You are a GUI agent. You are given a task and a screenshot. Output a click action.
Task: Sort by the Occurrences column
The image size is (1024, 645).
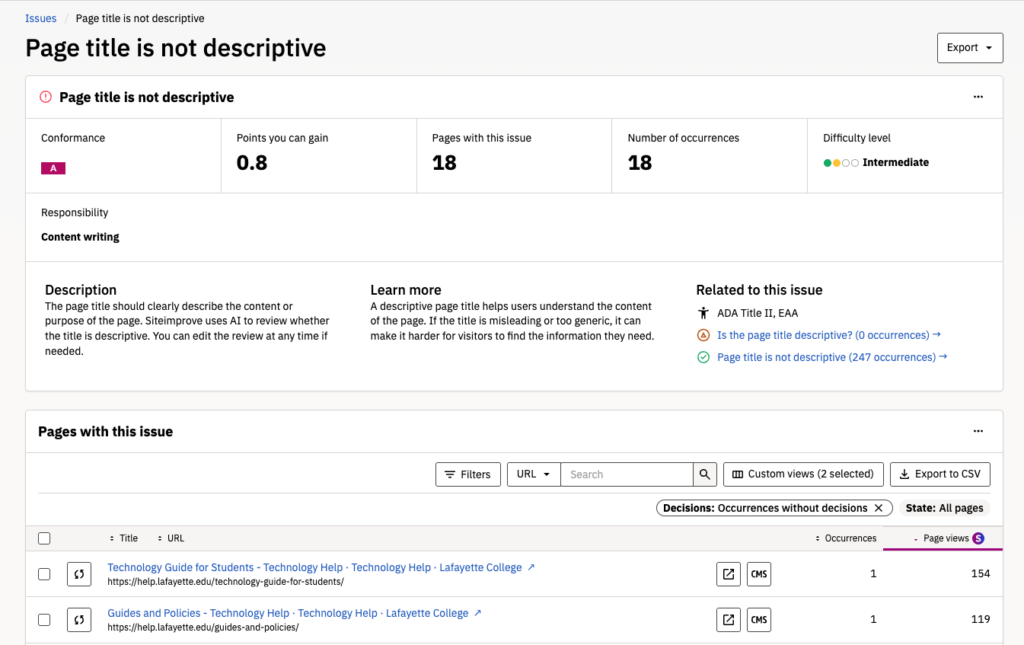[846, 539]
